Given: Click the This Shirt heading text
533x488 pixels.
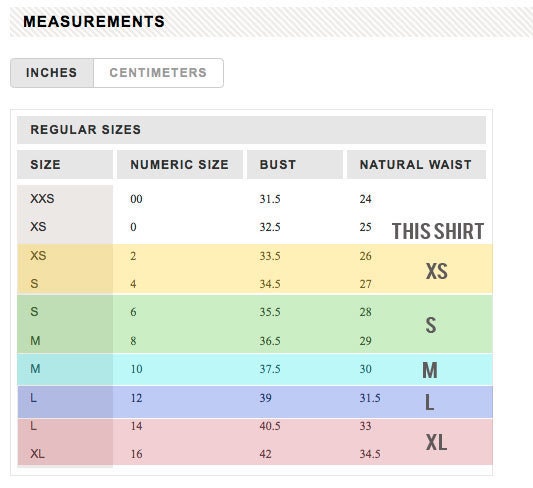Looking at the screenshot, I should click(x=438, y=231).
